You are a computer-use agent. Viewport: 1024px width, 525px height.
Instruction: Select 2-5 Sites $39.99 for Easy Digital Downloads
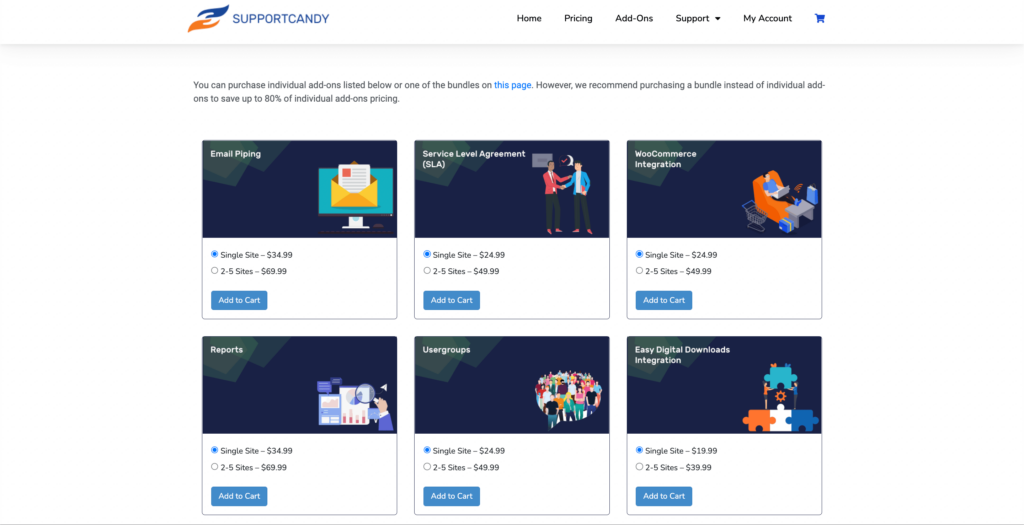(639, 466)
